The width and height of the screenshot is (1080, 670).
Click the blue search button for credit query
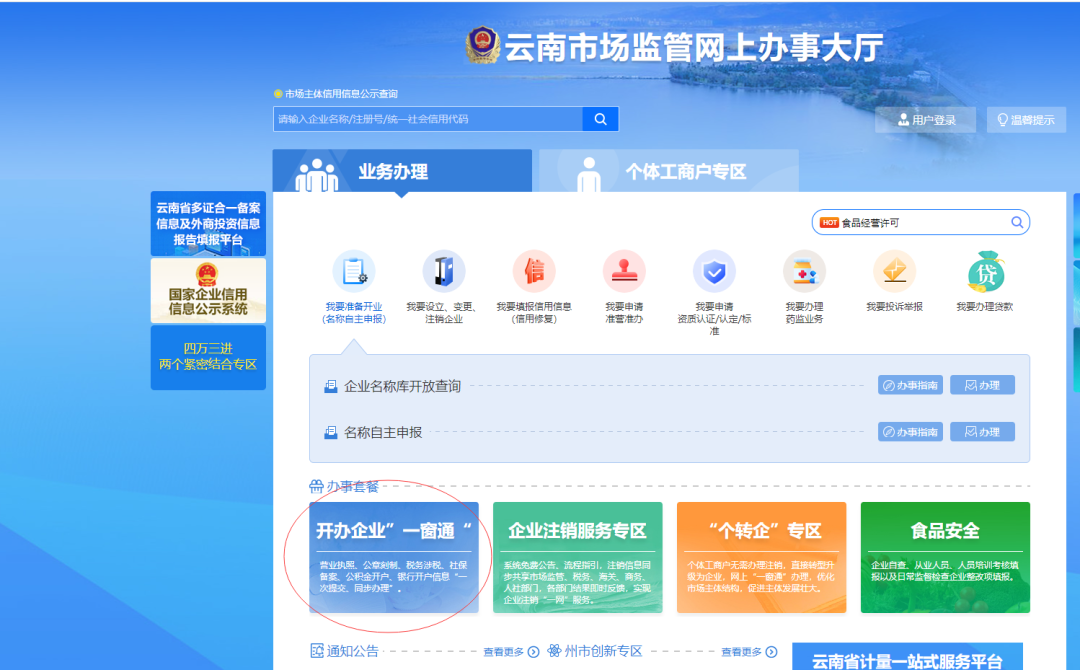[601, 119]
